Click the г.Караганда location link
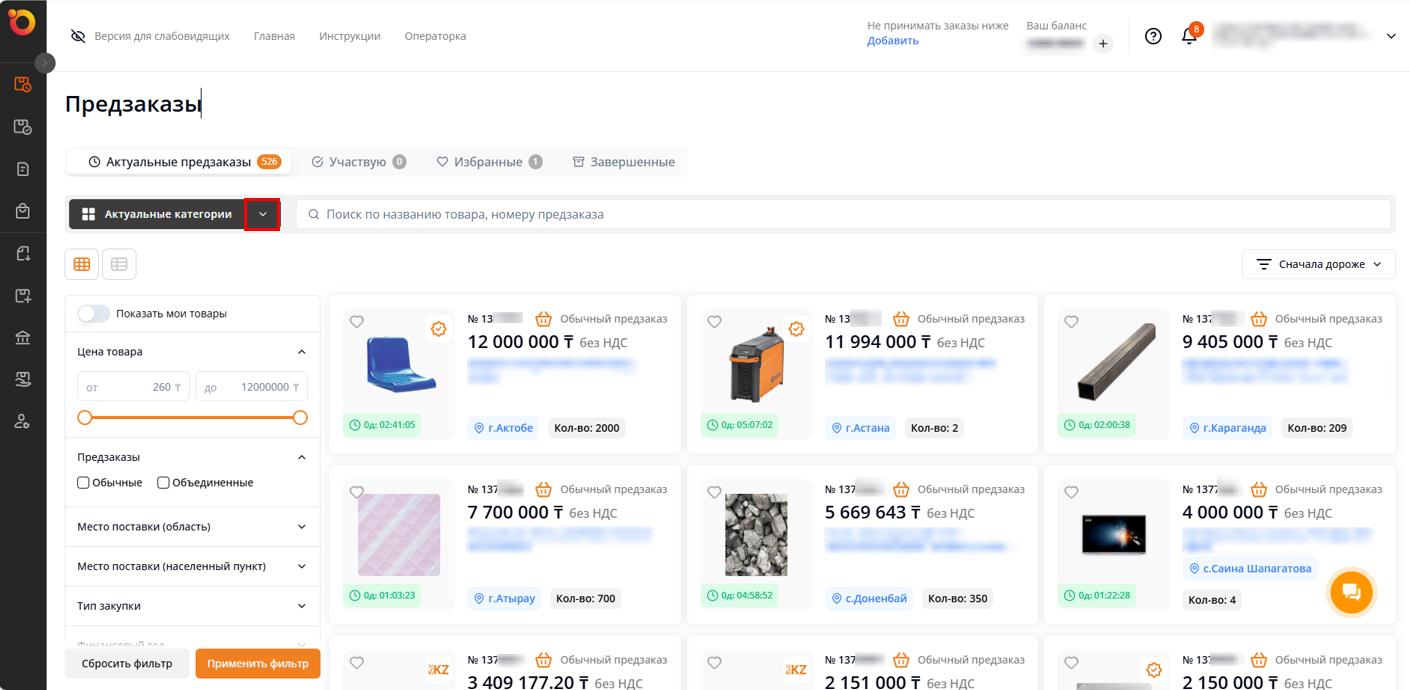The image size is (1410, 690). tap(1227, 428)
